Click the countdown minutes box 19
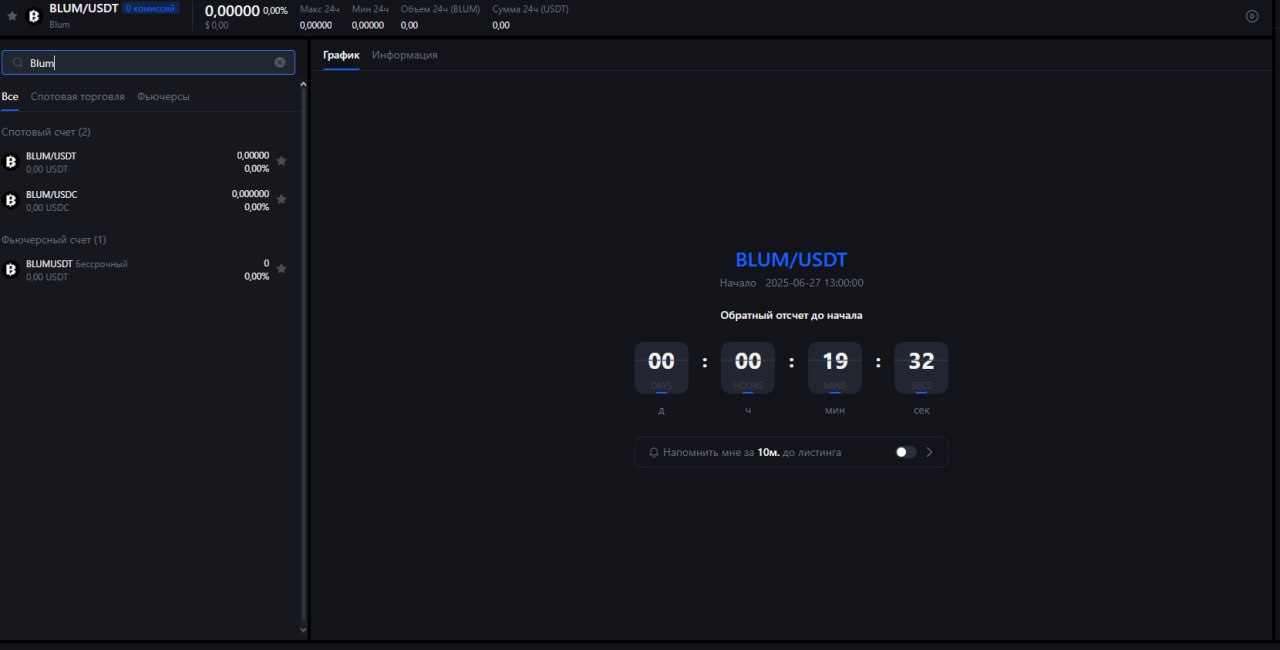The height and width of the screenshot is (650, 1280). pos(835,368)
